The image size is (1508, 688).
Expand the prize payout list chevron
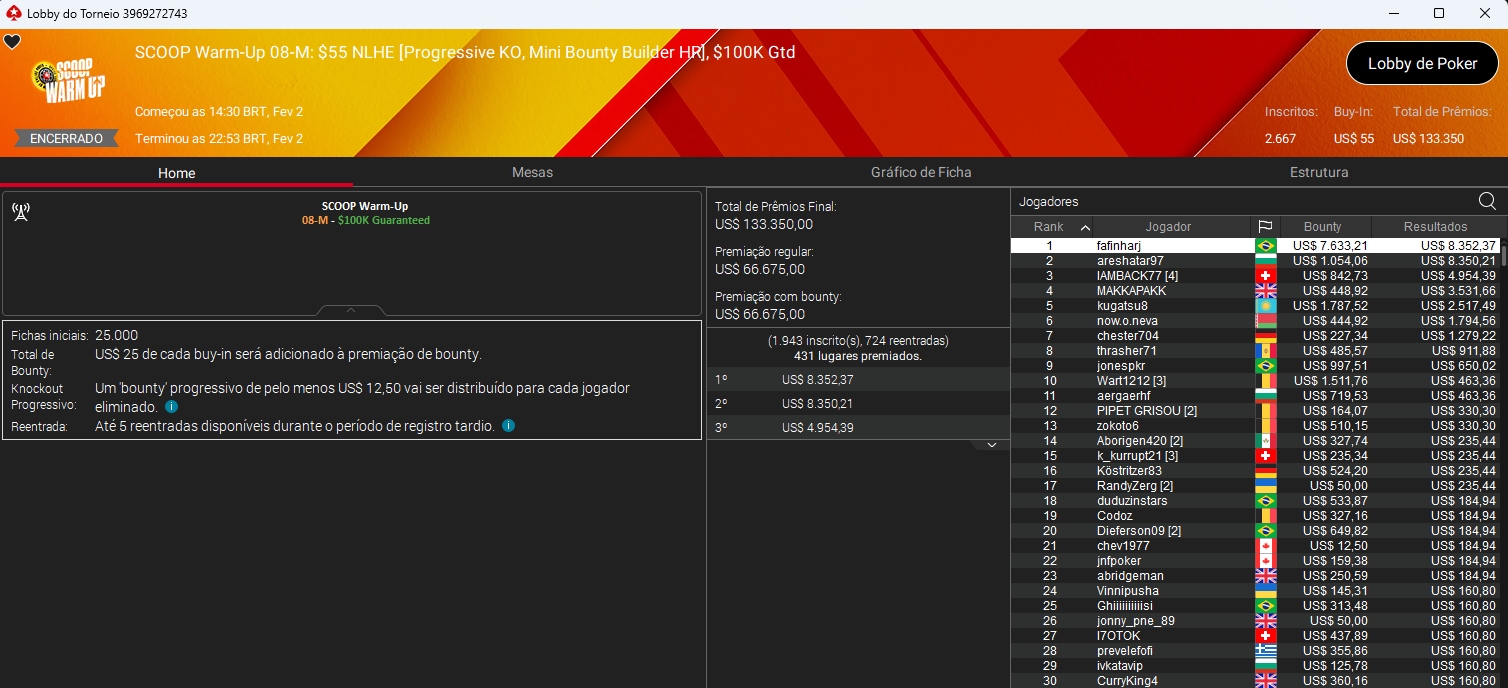point(991,444)
